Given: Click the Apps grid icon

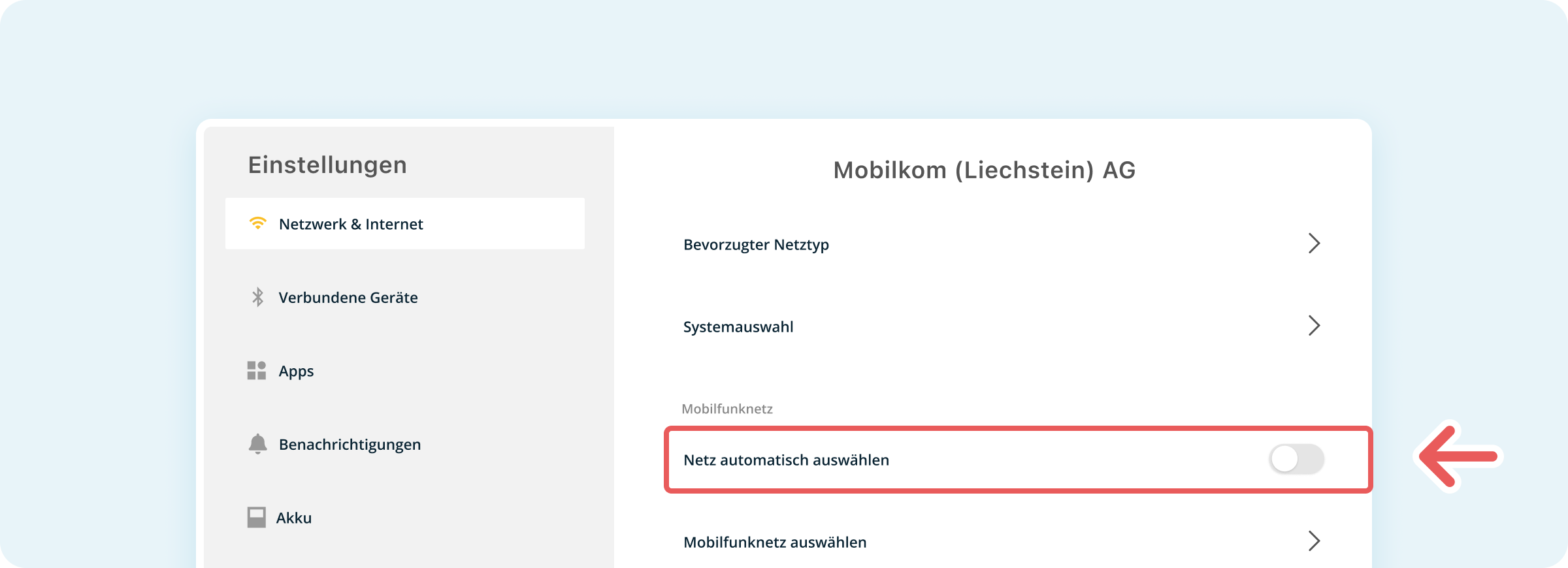Looking at the screenshot, I should [257, 370].
